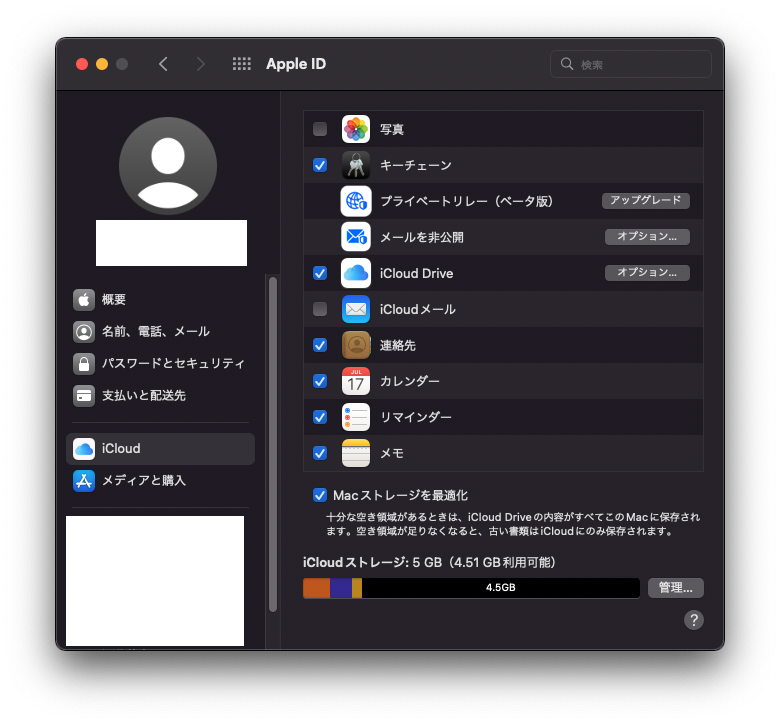Click the Photos (写真) app icon
This screenshot has height=724, width=780.
click(356, 129)
